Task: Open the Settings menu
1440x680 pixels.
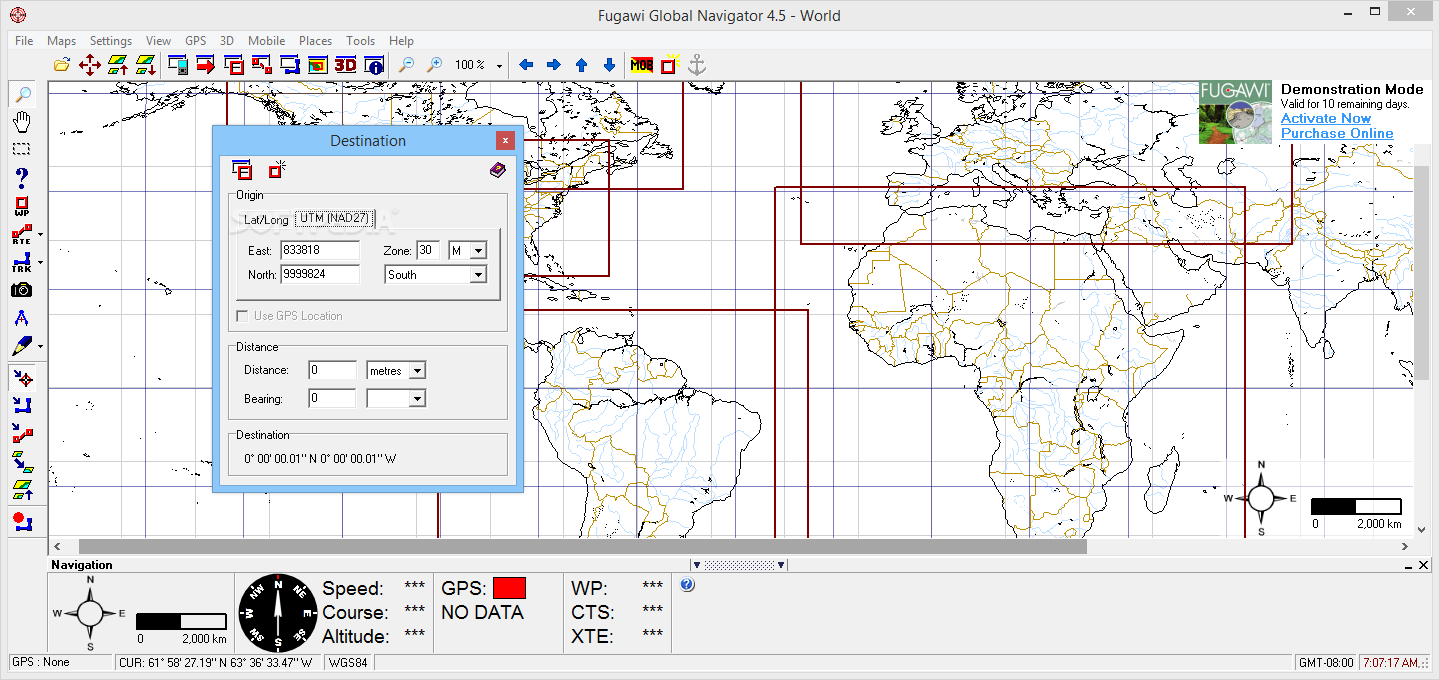Action: (x=111, y=41)
